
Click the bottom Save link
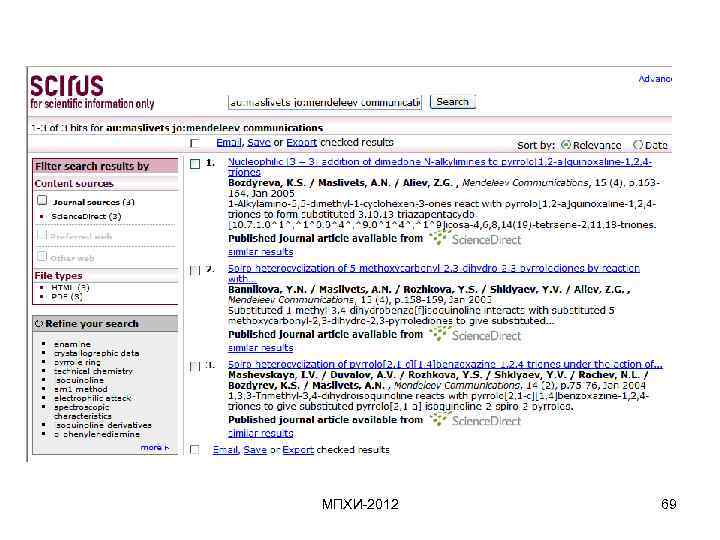click(255, 450)
